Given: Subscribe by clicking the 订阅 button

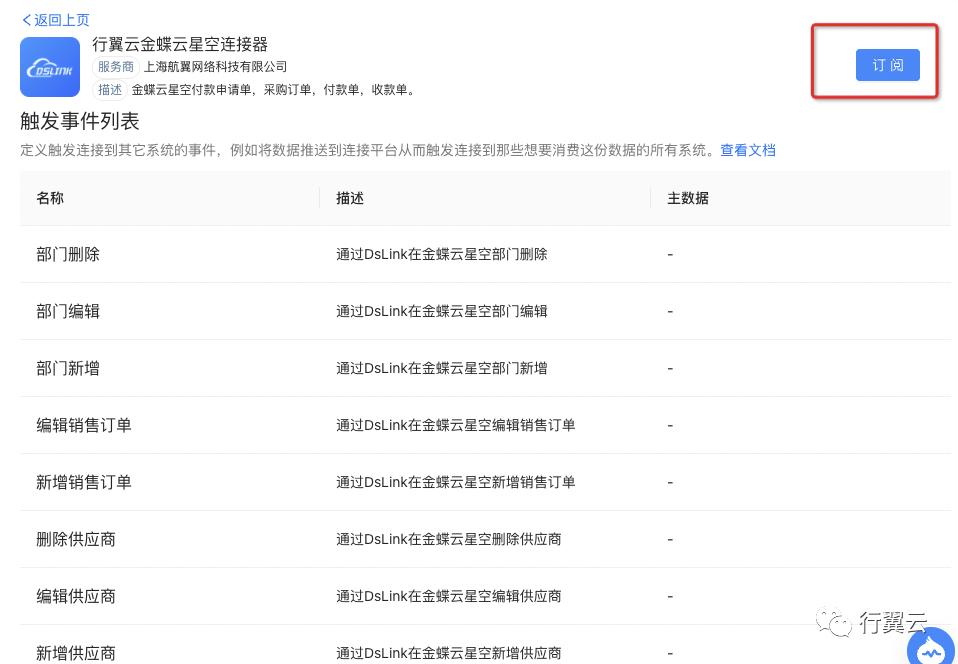Looking at the screenshot, I should pyautogui.click(x=887, y=64).
